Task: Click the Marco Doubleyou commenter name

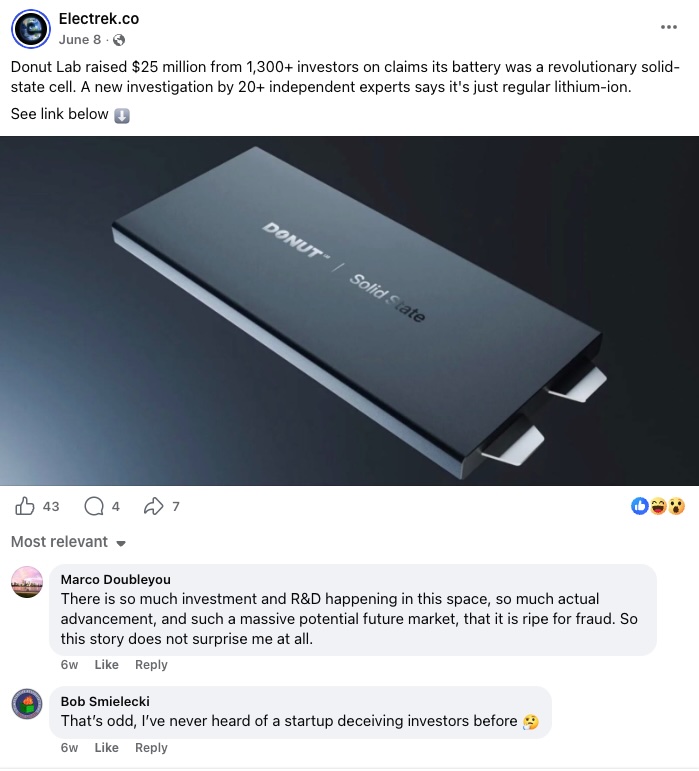Action: 116,580
